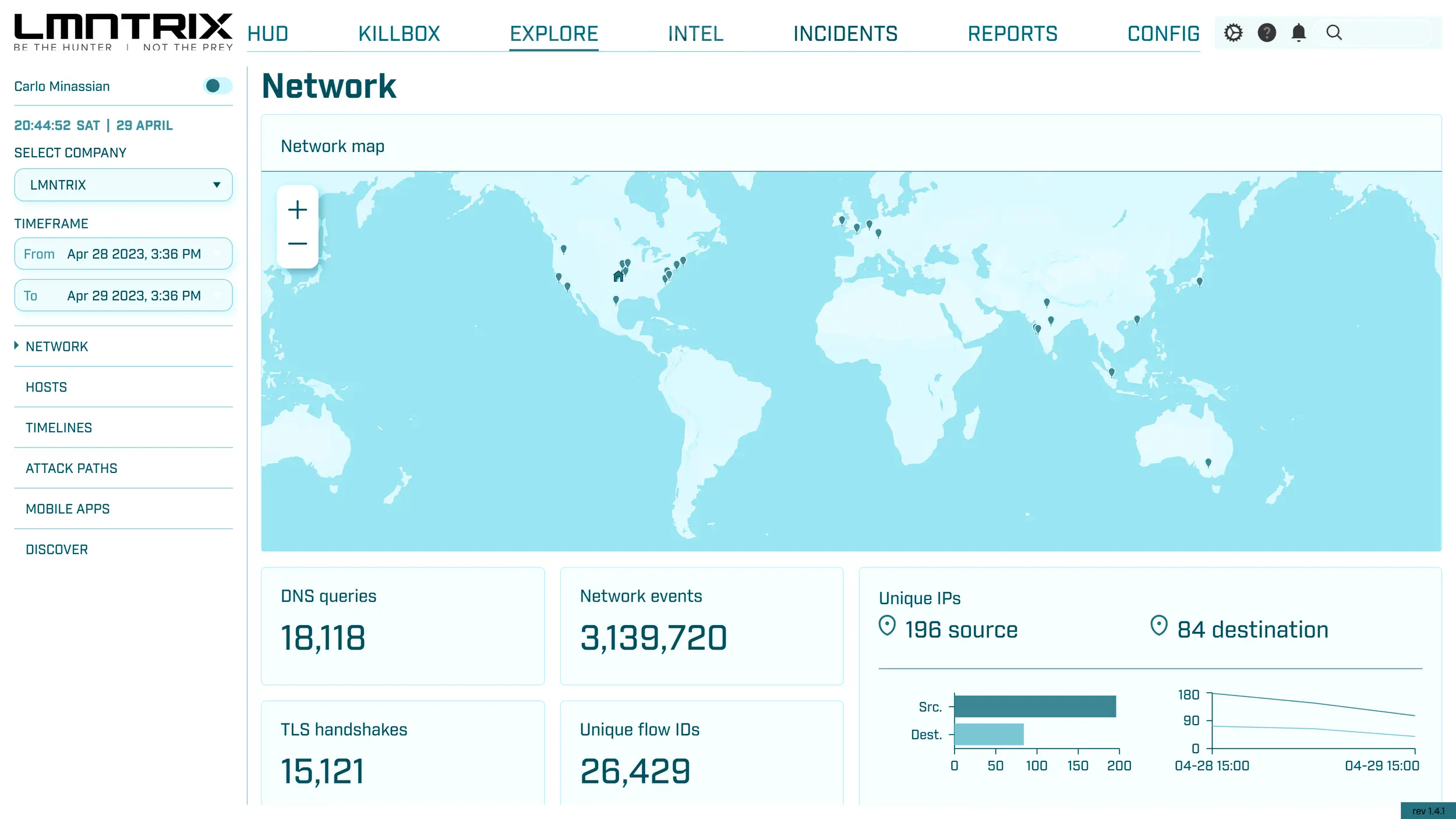The width and height of the screenshot is (1456, 819).
Task: Click the search magnifier icon
Action: click(x=1334, y=33)
